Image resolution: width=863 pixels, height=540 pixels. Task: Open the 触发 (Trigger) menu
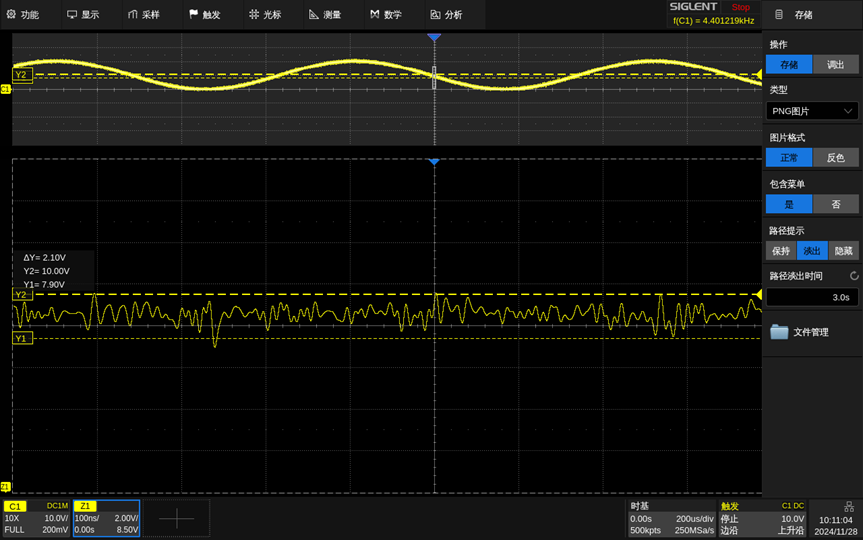point(204,15)
